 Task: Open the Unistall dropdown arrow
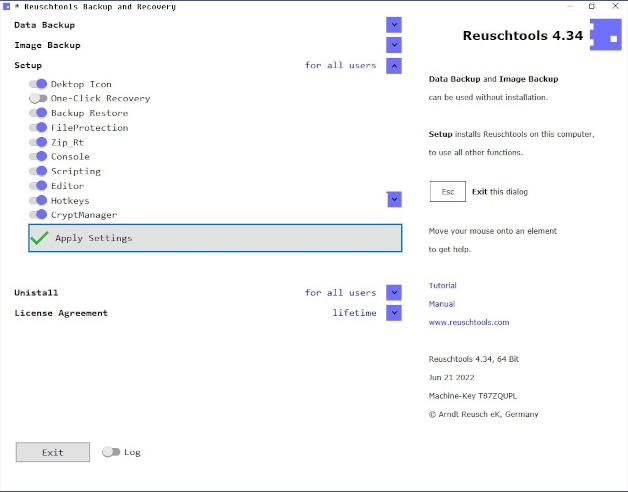click(x=394, y=293)
